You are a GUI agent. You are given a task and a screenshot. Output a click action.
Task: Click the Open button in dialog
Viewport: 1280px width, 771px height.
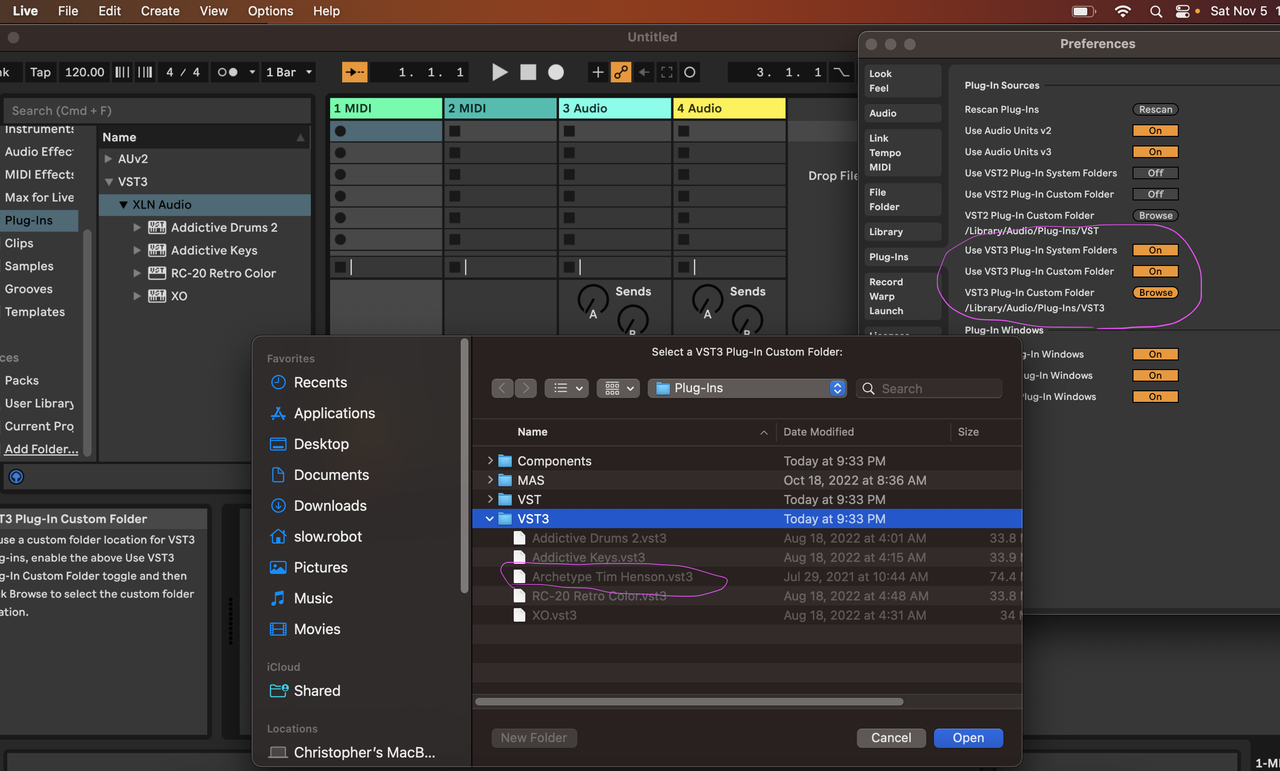968,738
